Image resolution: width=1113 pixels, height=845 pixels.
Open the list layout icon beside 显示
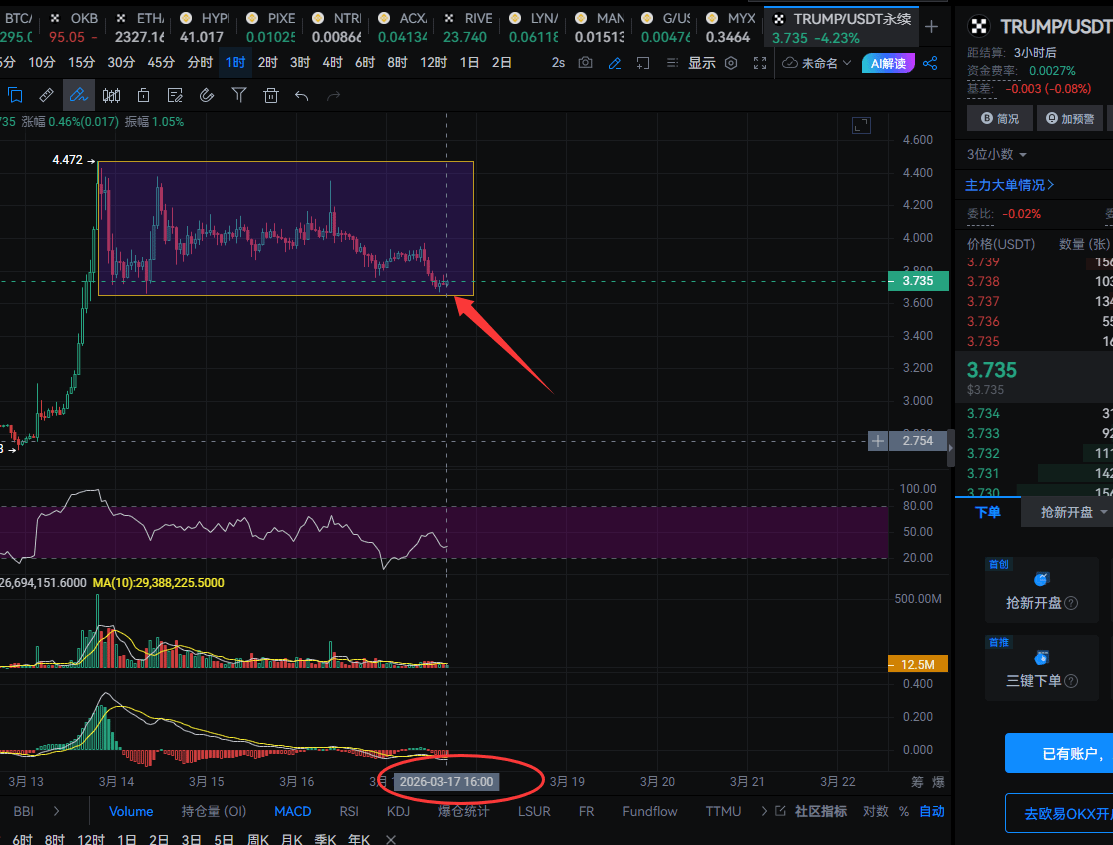(x=672, y=63)
